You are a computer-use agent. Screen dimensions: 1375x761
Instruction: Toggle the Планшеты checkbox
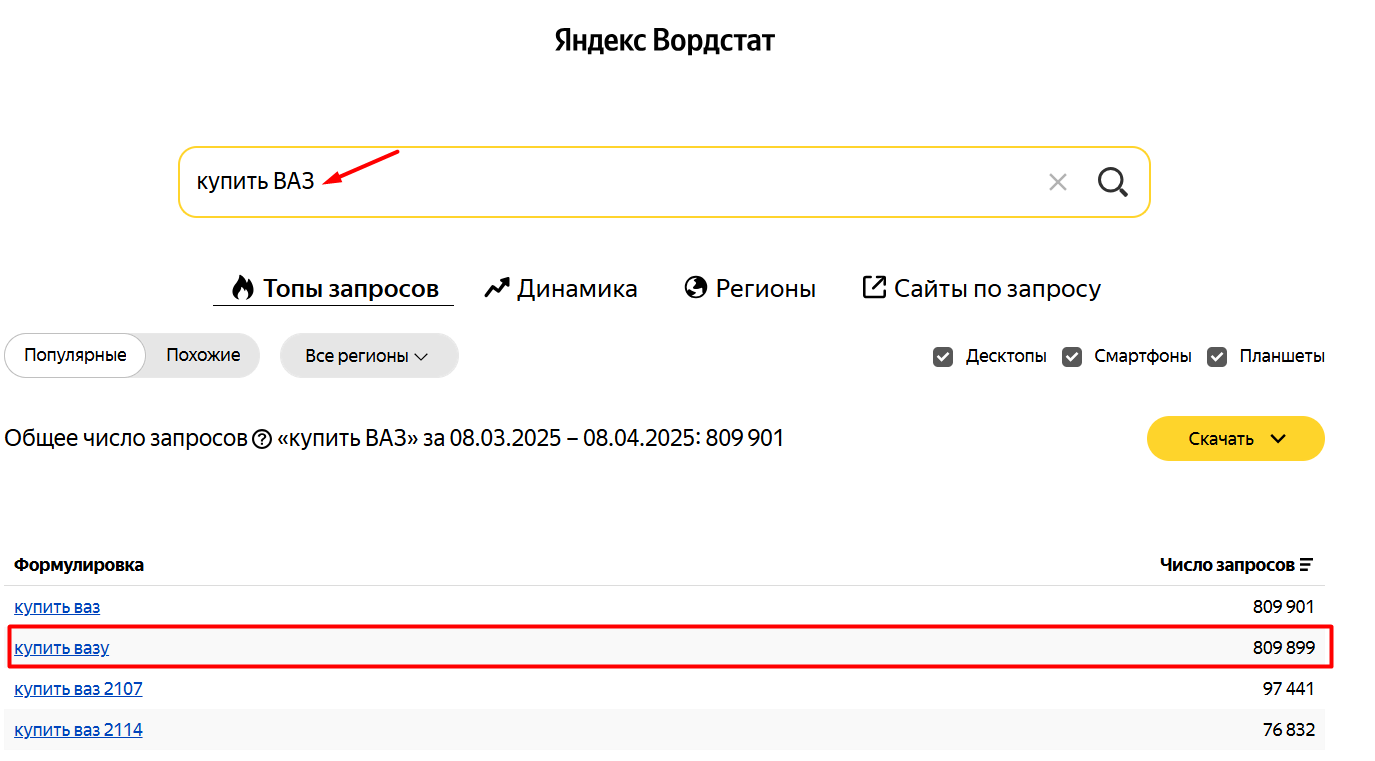click(x=1217, y=356)
